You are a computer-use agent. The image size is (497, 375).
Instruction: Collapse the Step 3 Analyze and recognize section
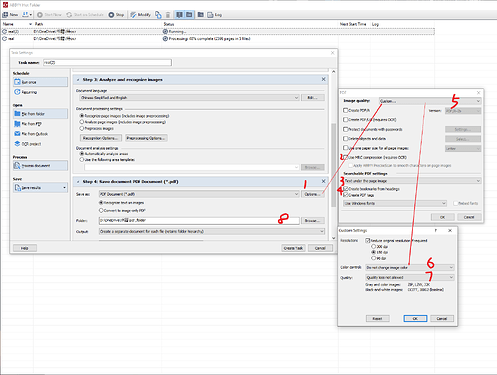coord(78,80)
